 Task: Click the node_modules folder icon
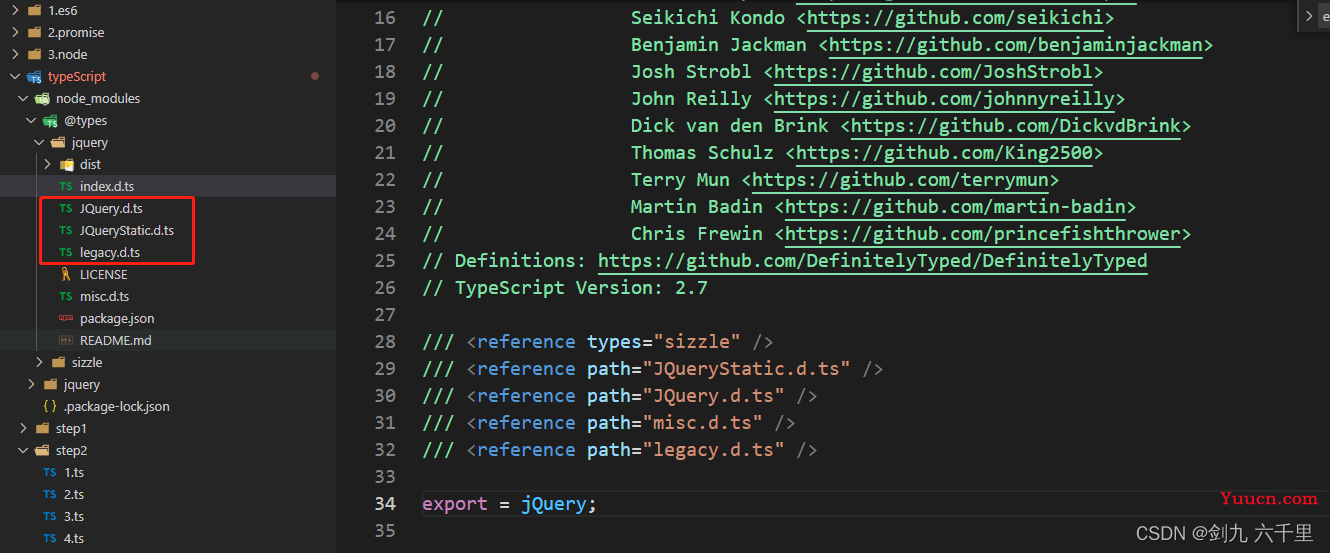[42, 99]
